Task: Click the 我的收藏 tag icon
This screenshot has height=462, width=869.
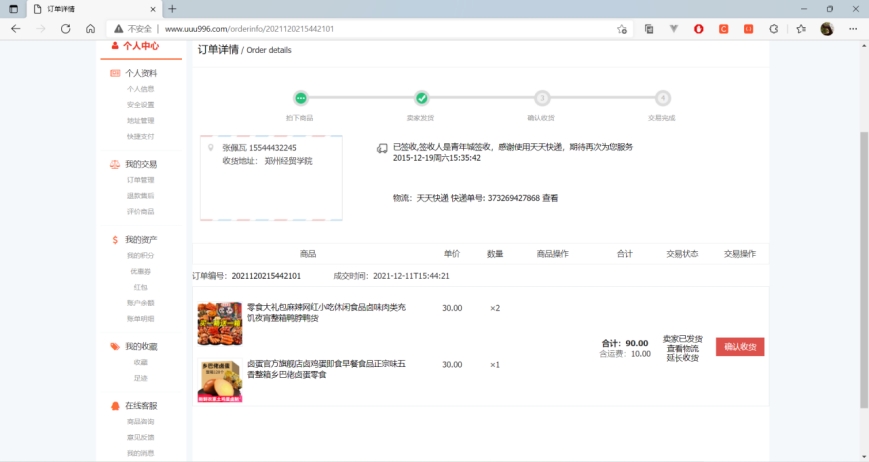Action: point(115,346)
